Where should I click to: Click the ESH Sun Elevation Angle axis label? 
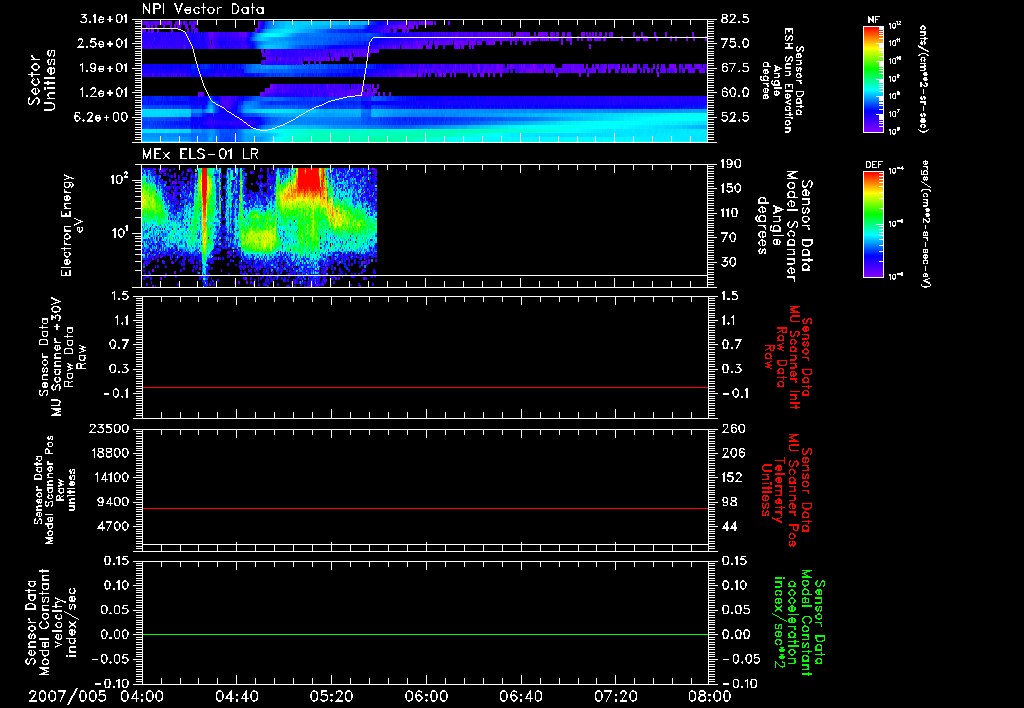(783, 80)
